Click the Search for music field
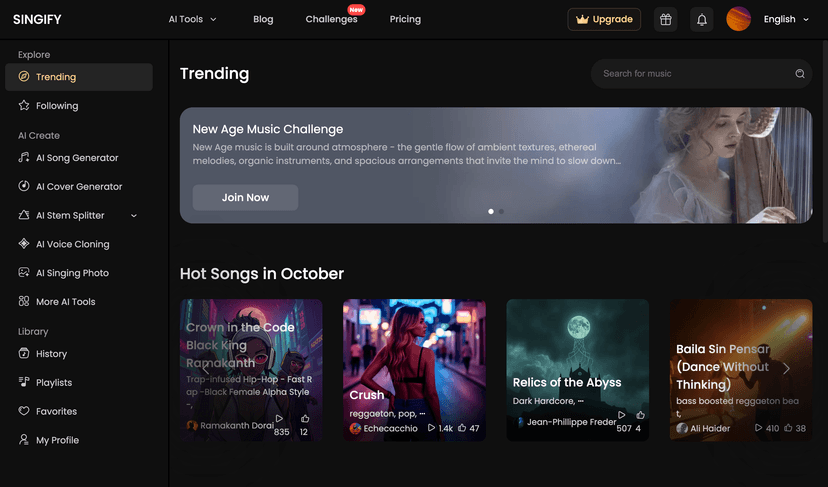The height and width of the screenshot is (487, 828). pos(701,73)
